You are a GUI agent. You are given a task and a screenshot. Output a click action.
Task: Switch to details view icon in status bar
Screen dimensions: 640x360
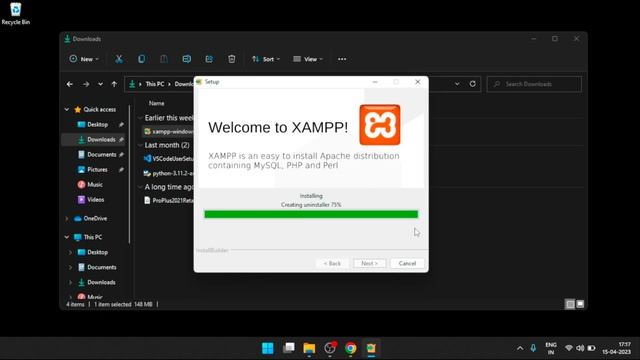pyautogui.click(x=570, y=304)
